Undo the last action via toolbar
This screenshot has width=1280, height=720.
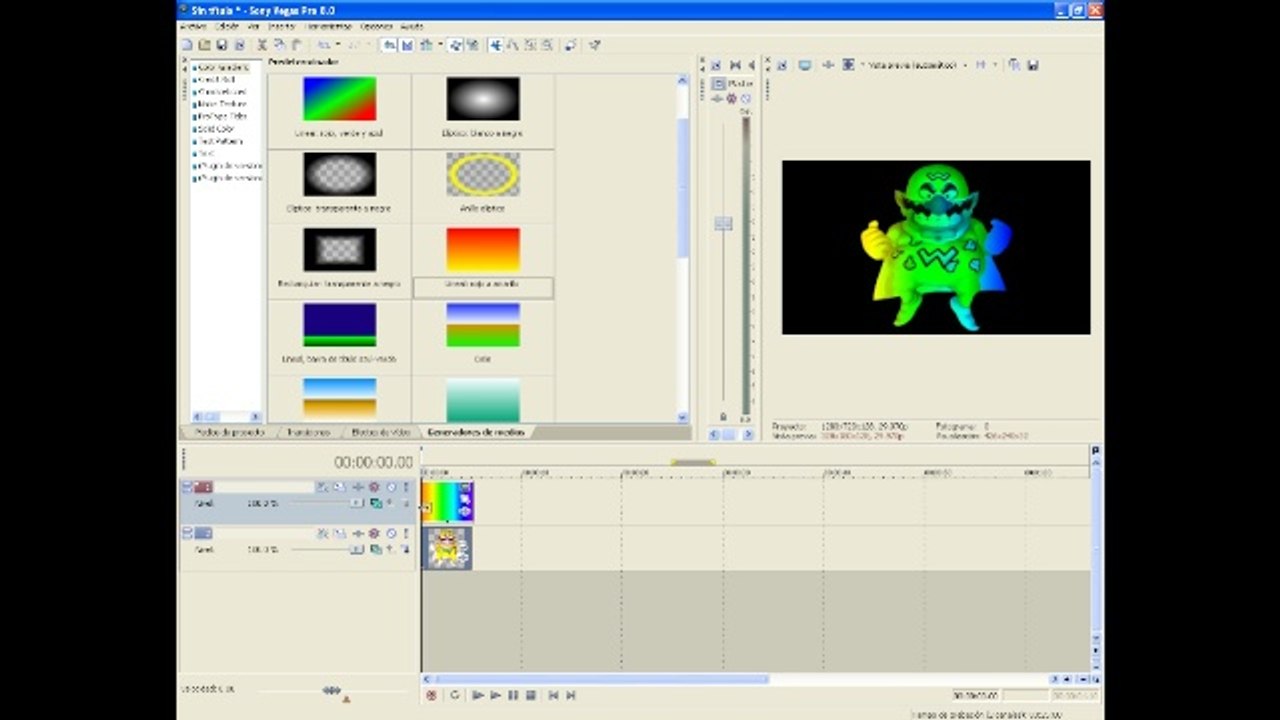pyautogui.click(x=322, y=45)
